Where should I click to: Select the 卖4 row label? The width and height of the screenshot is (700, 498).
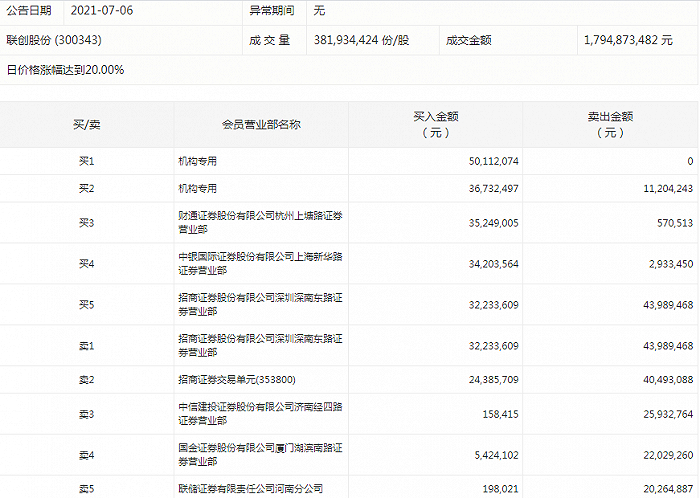(x=87, y=455)
